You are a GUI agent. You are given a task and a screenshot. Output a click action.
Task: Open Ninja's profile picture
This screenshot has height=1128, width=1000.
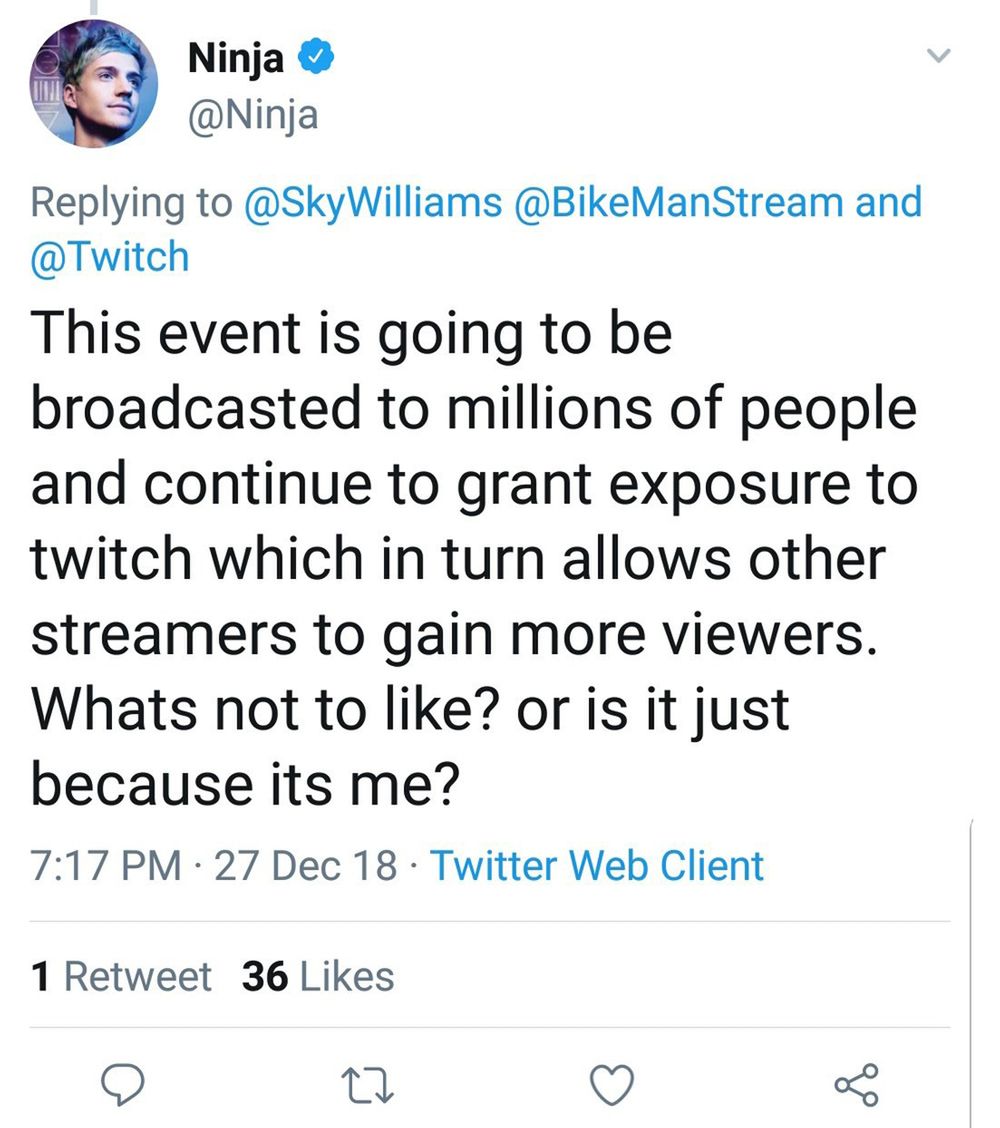[94, 83]
